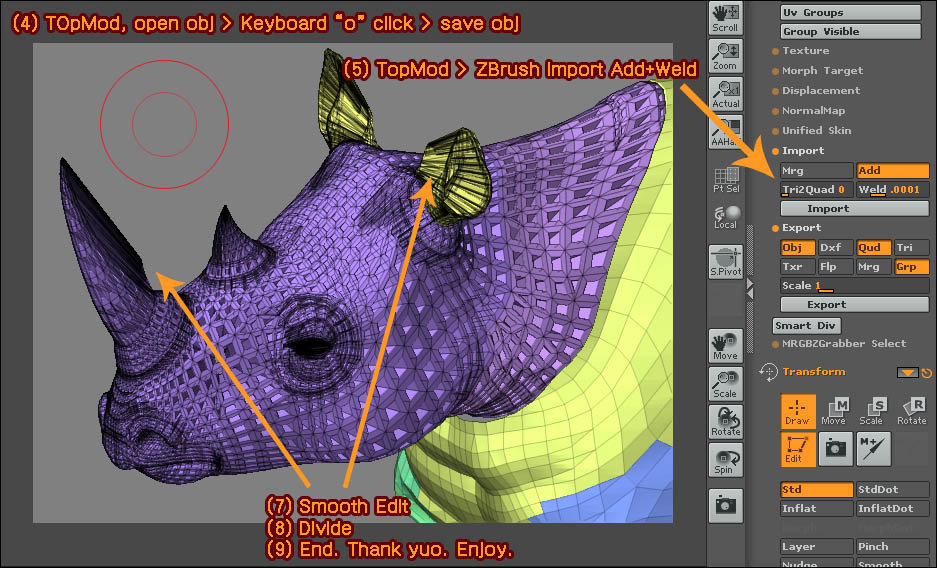937x568 pixels.
Task: Click the Uv Groups button
Action: tap(850, 13)
